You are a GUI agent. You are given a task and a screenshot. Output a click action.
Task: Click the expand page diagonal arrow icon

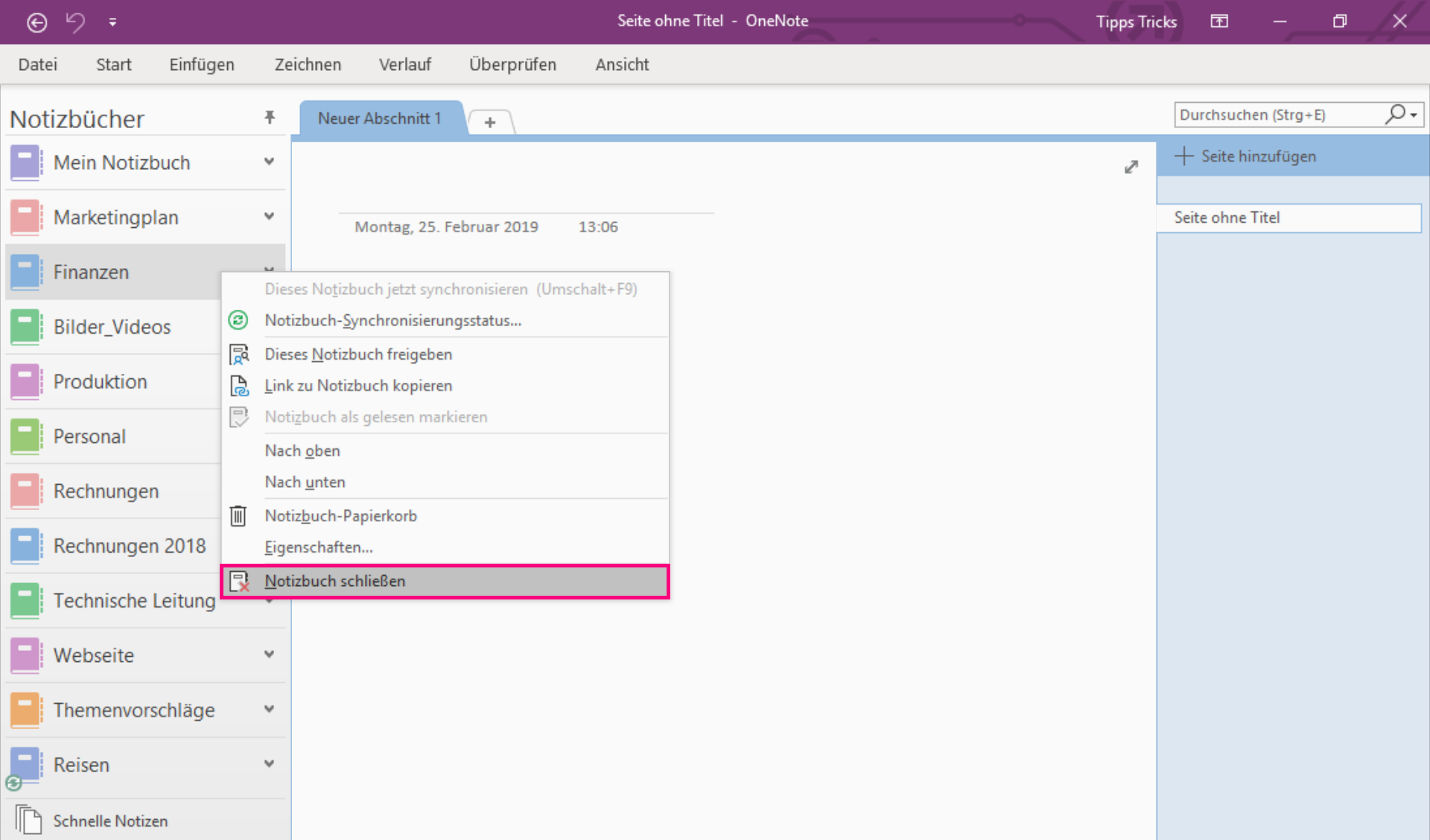[1131, 167]
